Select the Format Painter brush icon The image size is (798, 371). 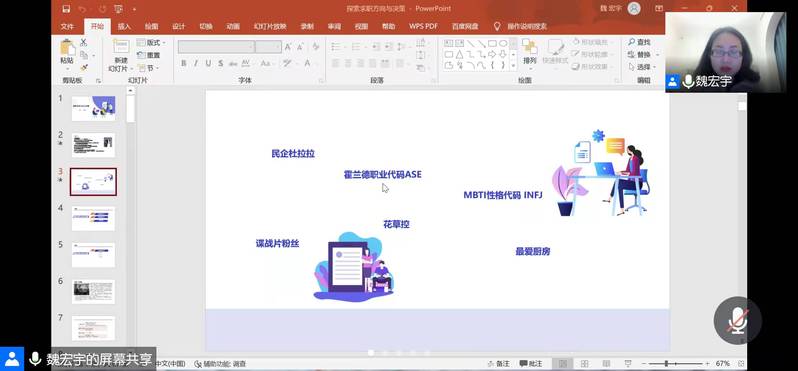click(x=83, y=67)
